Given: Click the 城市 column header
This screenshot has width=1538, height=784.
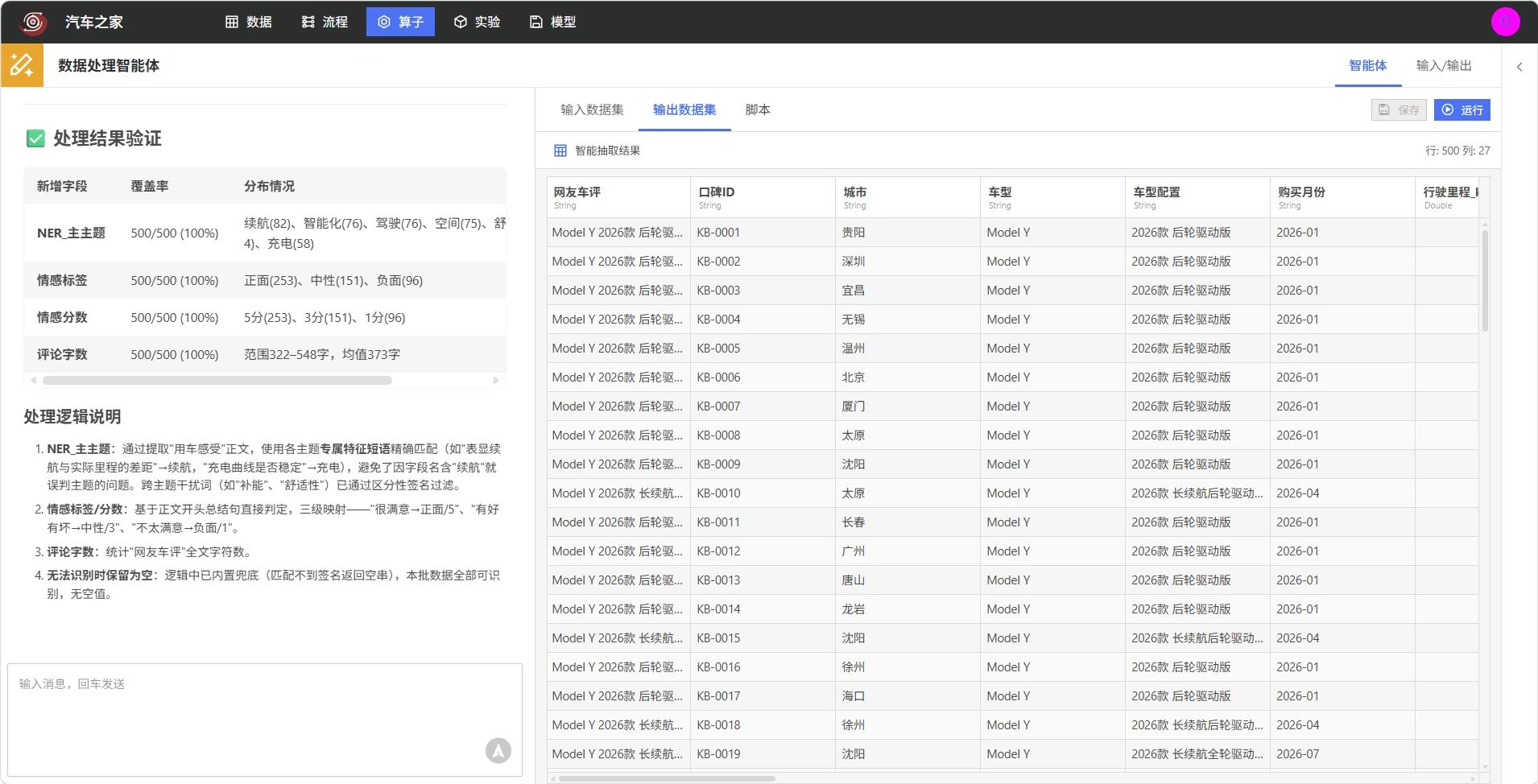Looking at the screenshot, I should pyautogui.click(x=908, y=197).
